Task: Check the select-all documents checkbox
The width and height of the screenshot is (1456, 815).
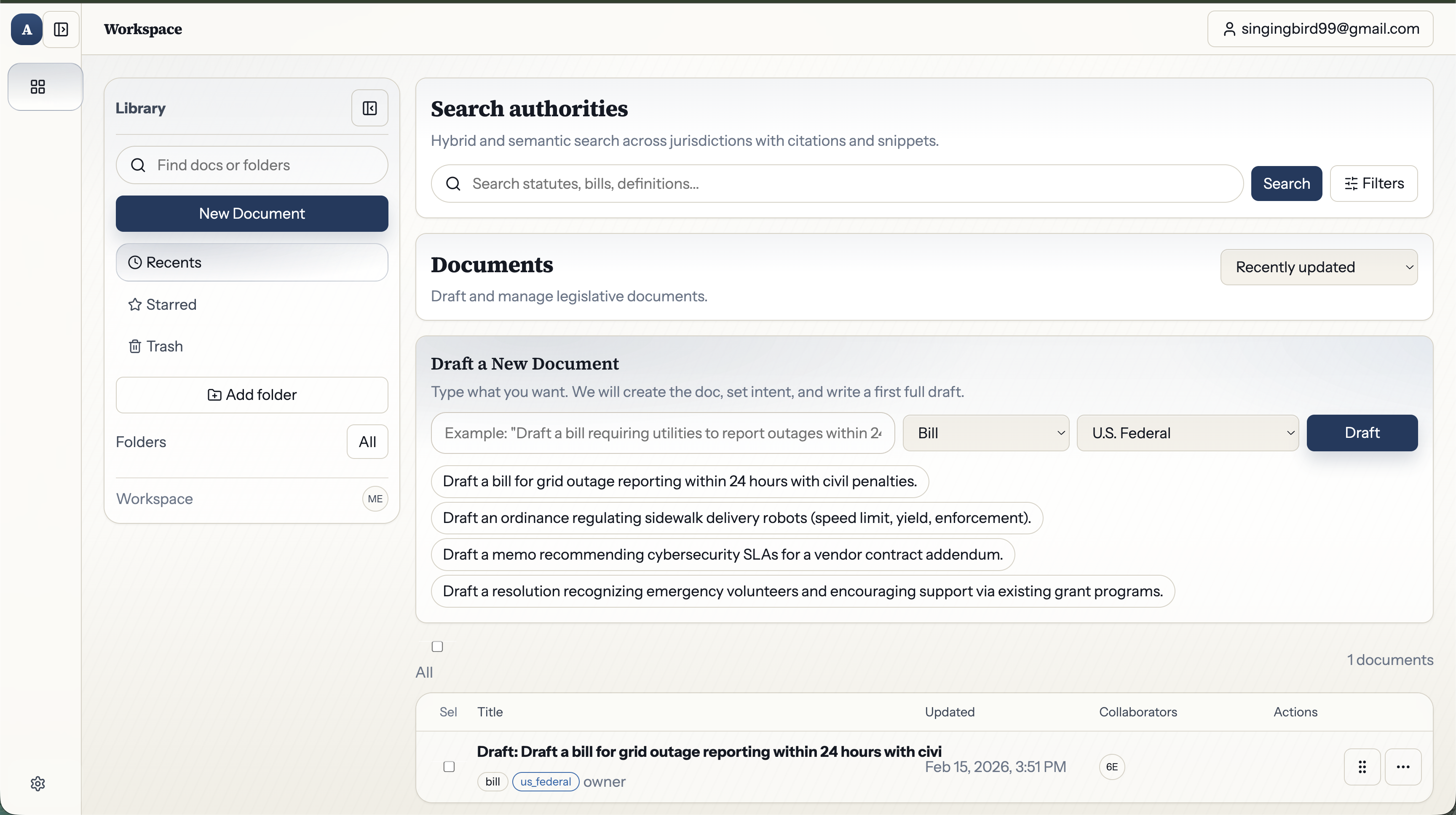Action: (x=437, y=646)
